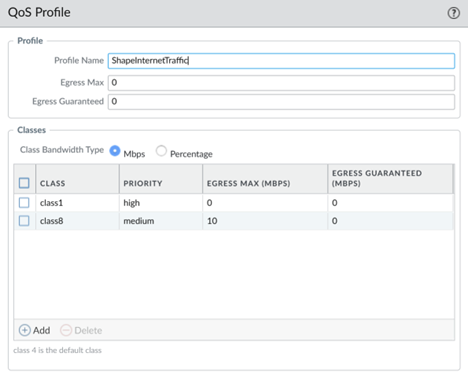The width and height of the screenshot is (468, 375).
Task: Sort by the CLASS column header
Action: [77, 179]
